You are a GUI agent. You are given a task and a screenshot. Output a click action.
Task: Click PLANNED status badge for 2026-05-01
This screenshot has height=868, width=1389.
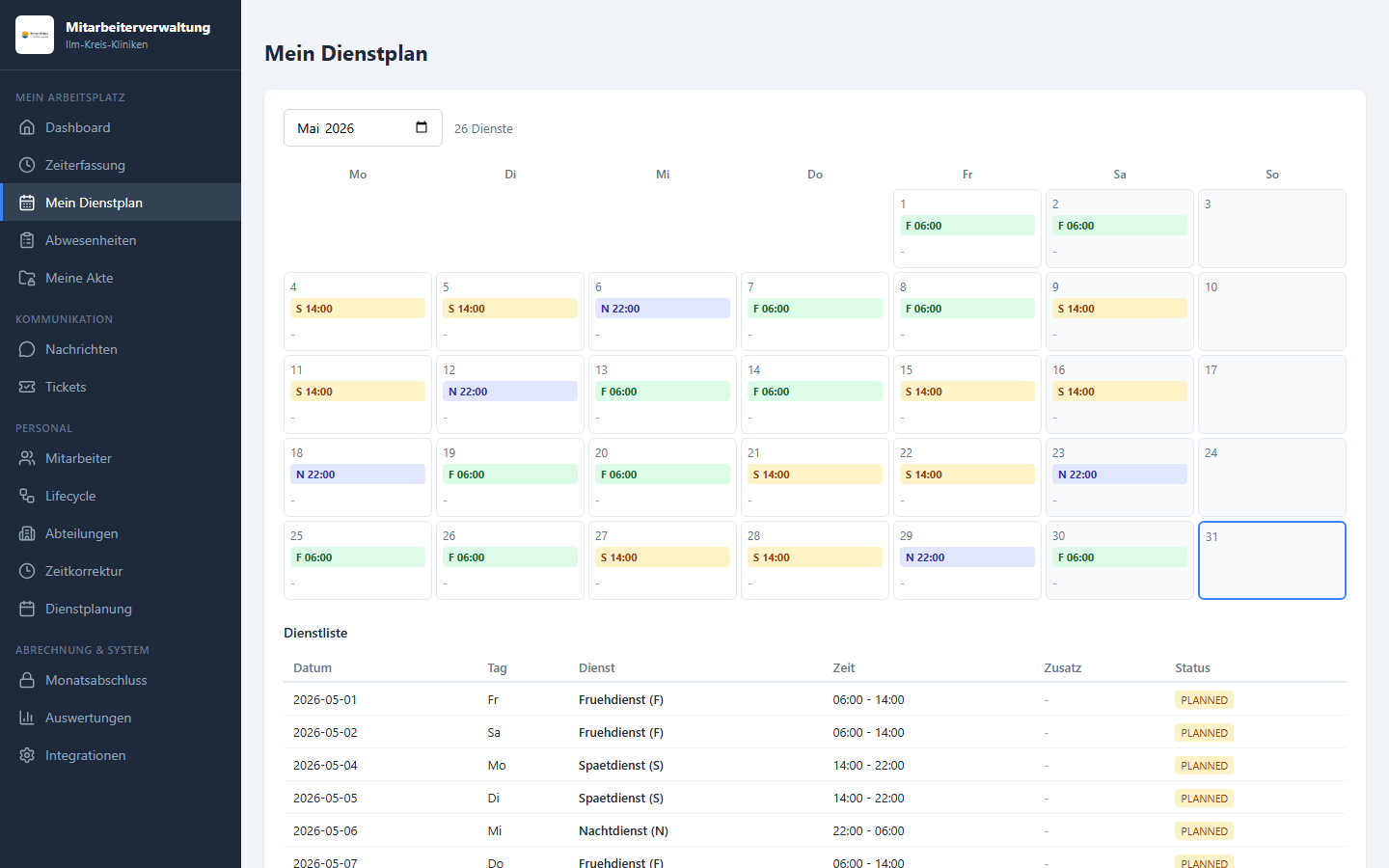click(x=1204, y=700)
